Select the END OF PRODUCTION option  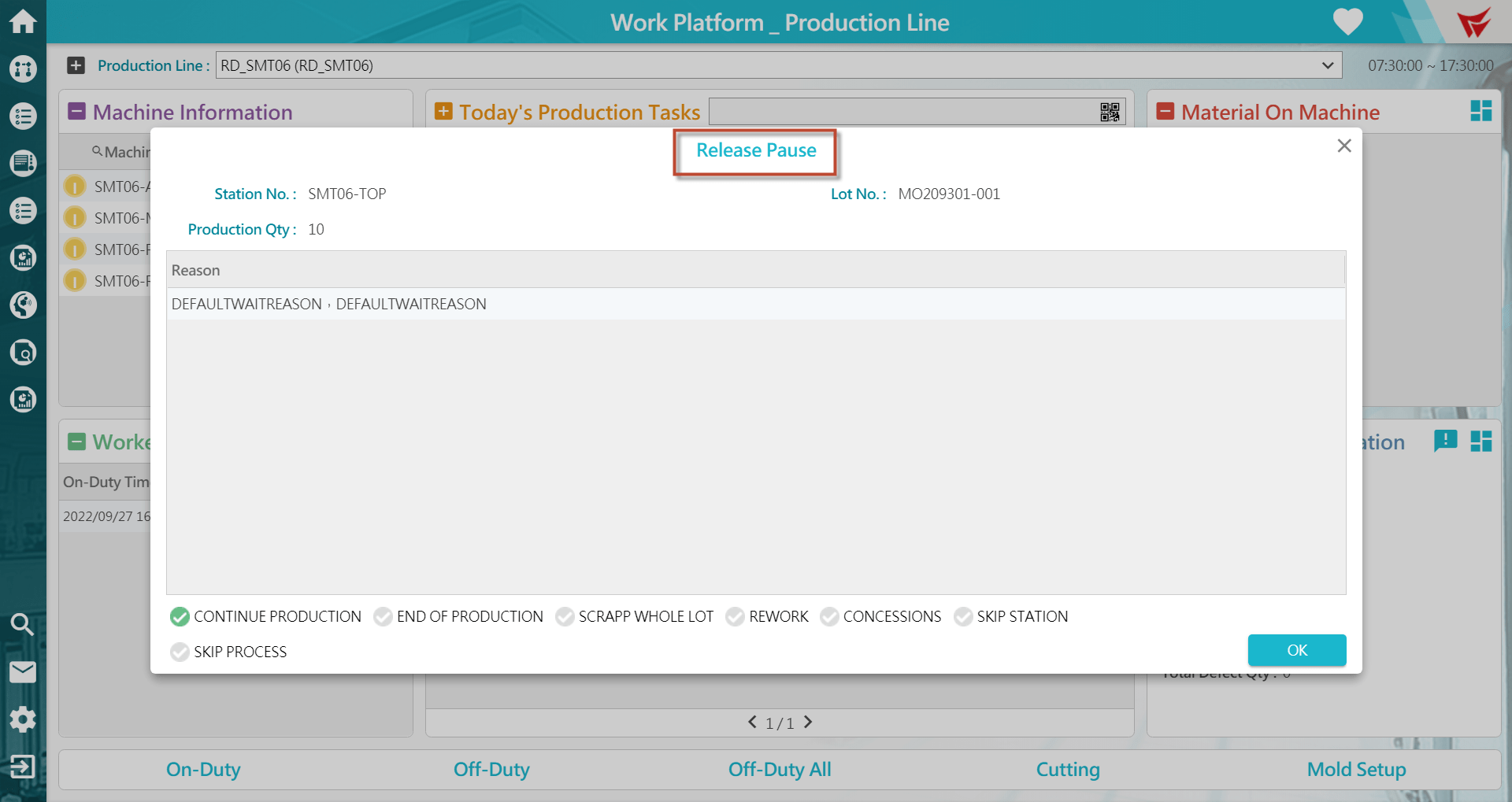pyautogui.click(x=384, y=616)
